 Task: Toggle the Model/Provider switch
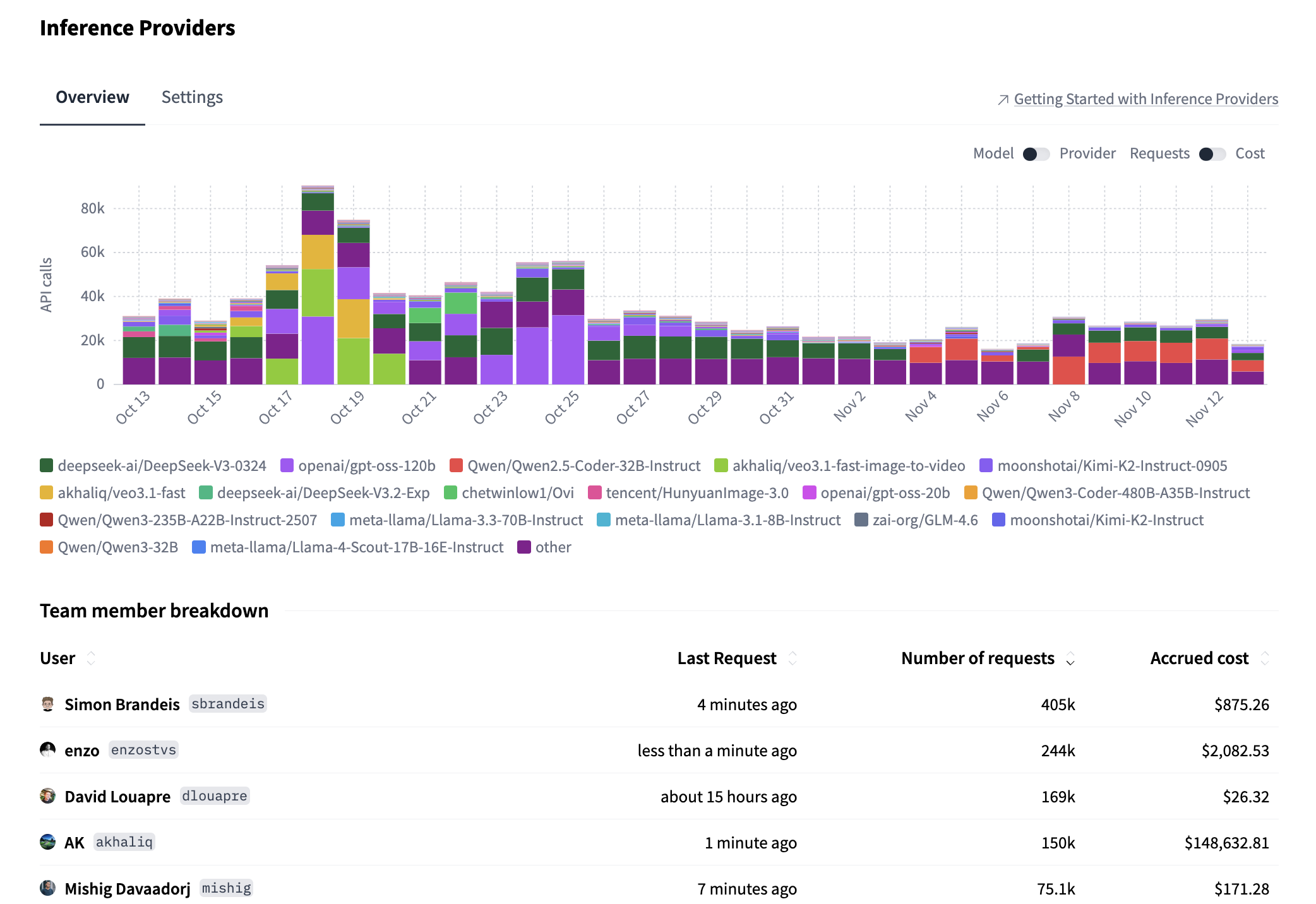1036,154
